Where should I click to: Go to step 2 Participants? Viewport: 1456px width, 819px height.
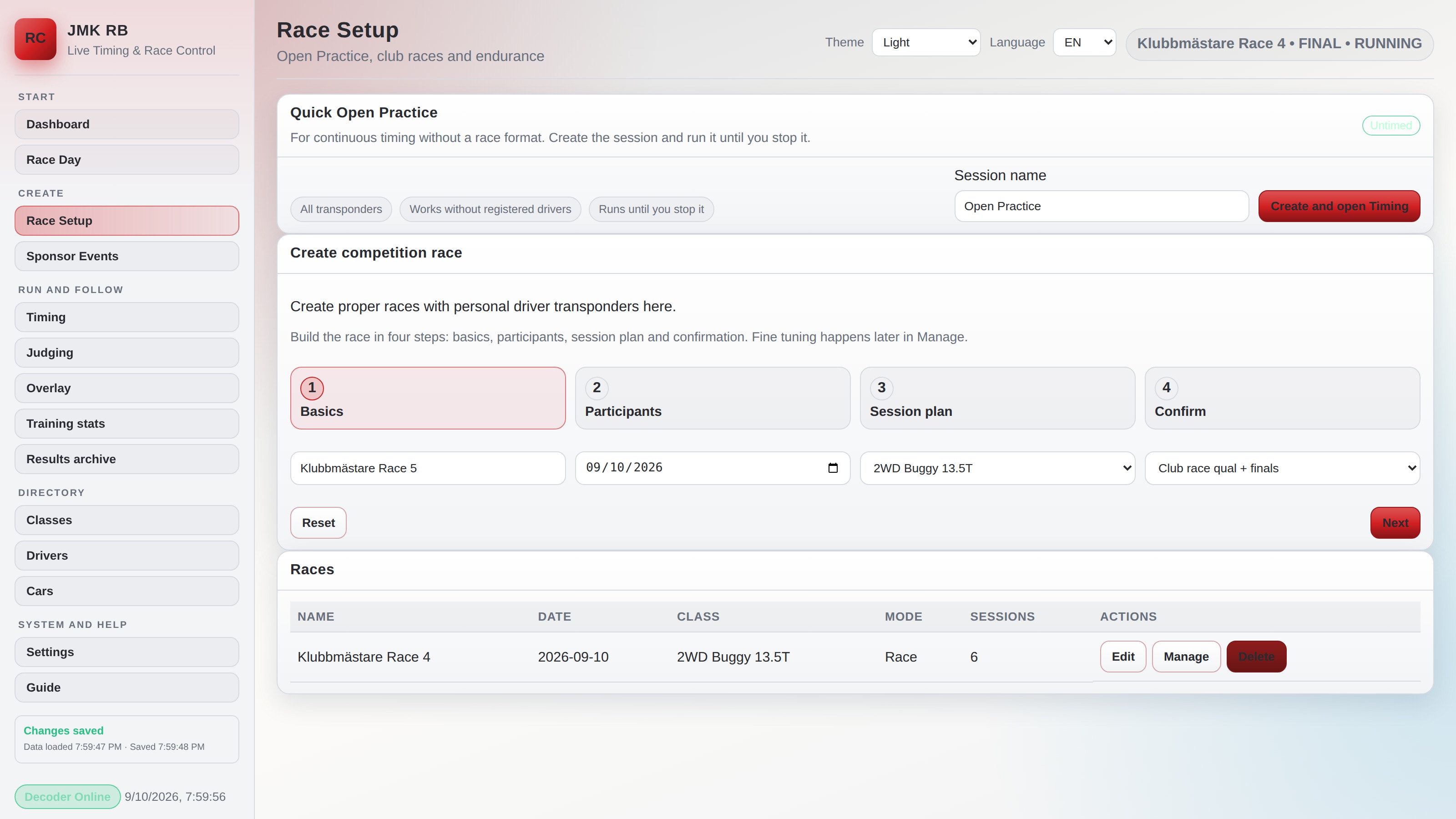pyautogui.click(x=713, y=398)
